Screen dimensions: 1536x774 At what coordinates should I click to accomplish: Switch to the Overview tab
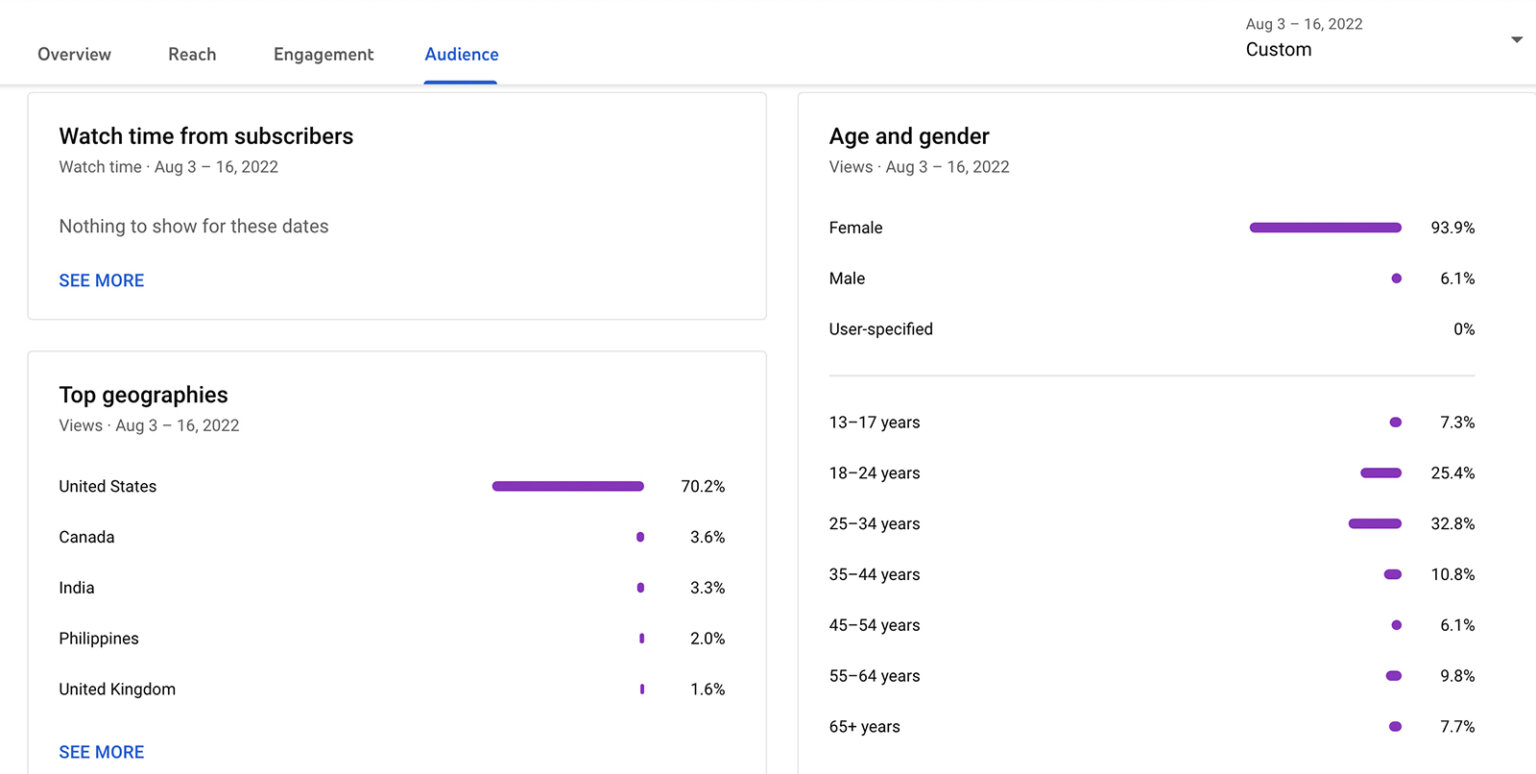74,54
